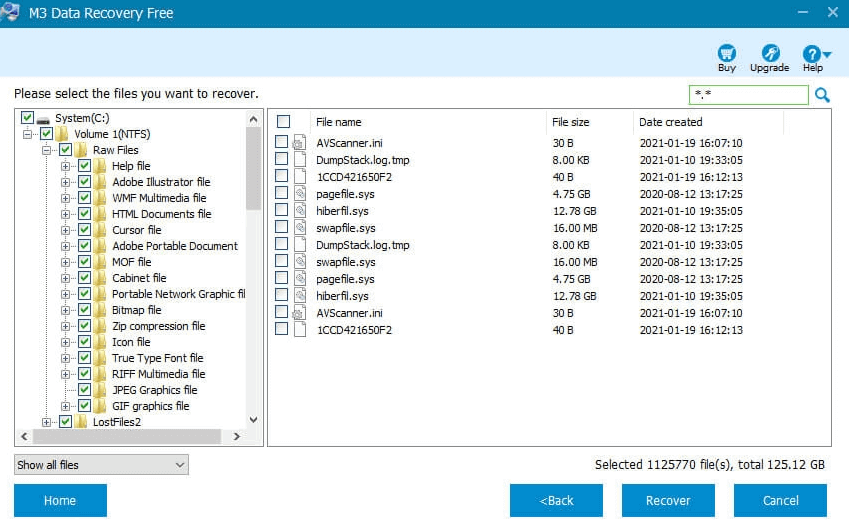Open the Help icon menu

[813, 54]
